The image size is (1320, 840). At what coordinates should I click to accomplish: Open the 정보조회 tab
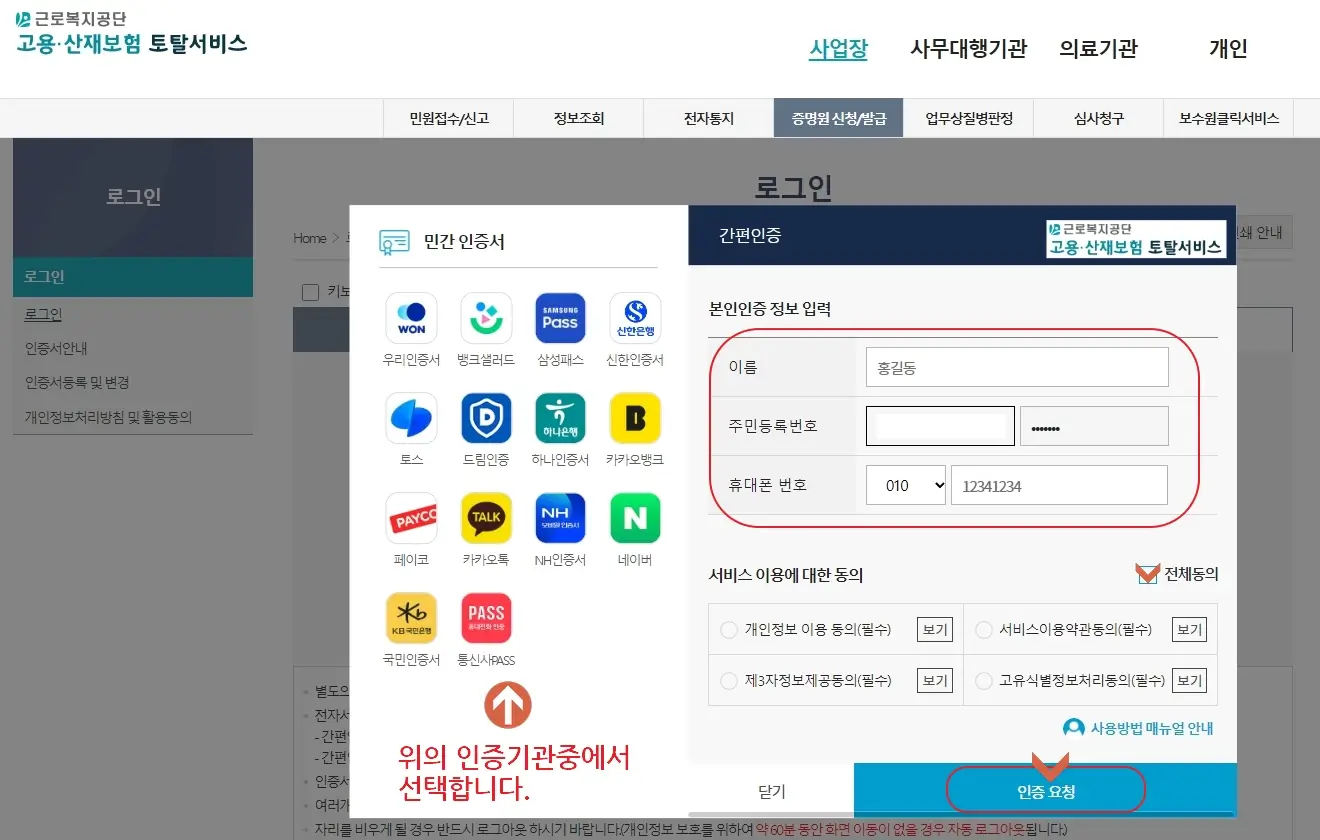coord(579,118)
